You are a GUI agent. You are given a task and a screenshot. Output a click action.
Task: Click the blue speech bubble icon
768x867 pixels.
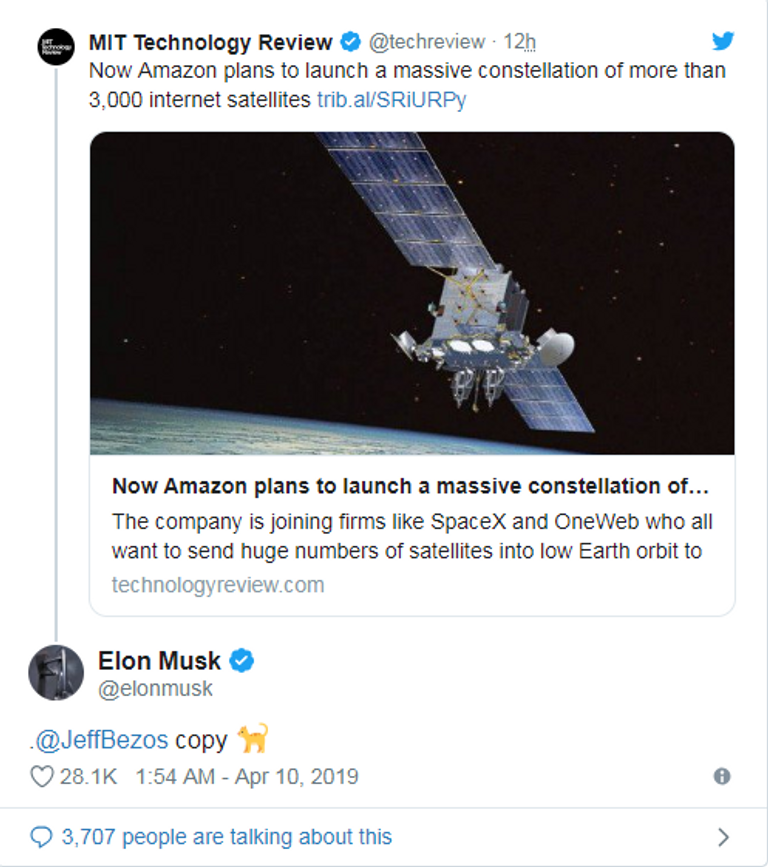click(x=41, y=836)
